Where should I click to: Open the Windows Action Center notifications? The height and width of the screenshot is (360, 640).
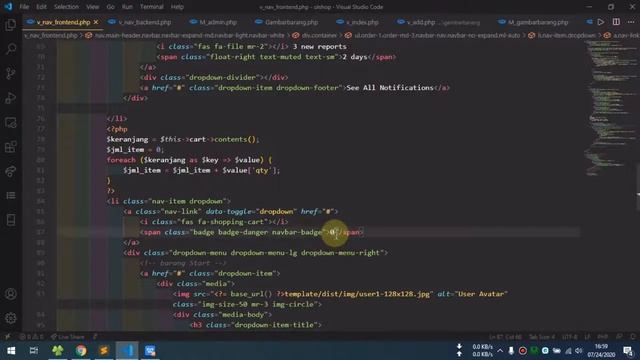[x=628, y=351]
